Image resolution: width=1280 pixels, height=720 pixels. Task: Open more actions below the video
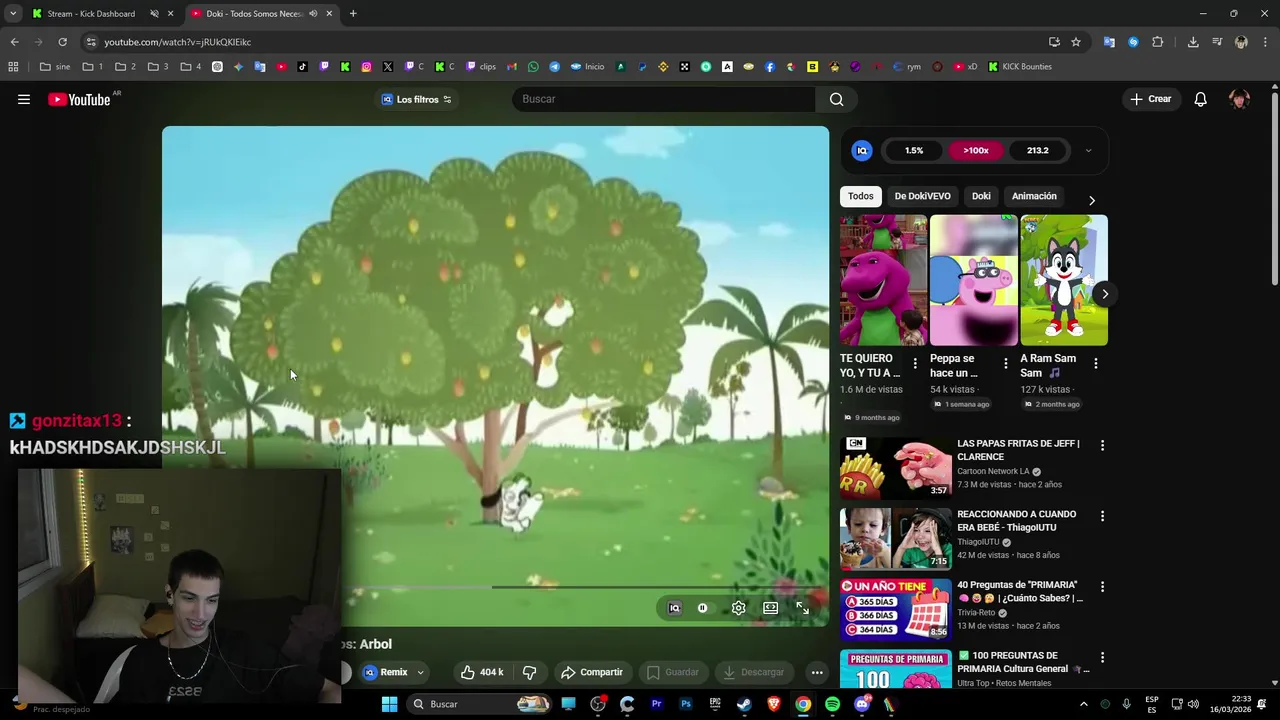817,672
